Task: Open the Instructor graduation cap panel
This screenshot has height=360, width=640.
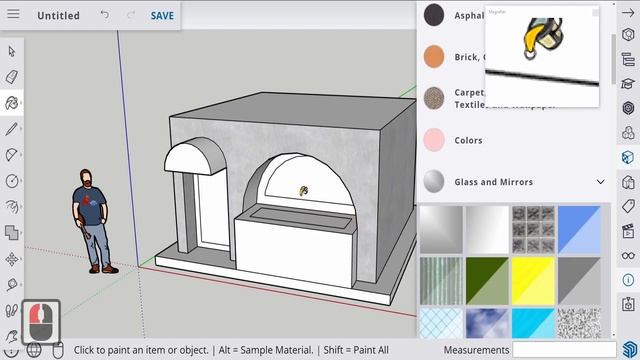Action: [628, 84]
